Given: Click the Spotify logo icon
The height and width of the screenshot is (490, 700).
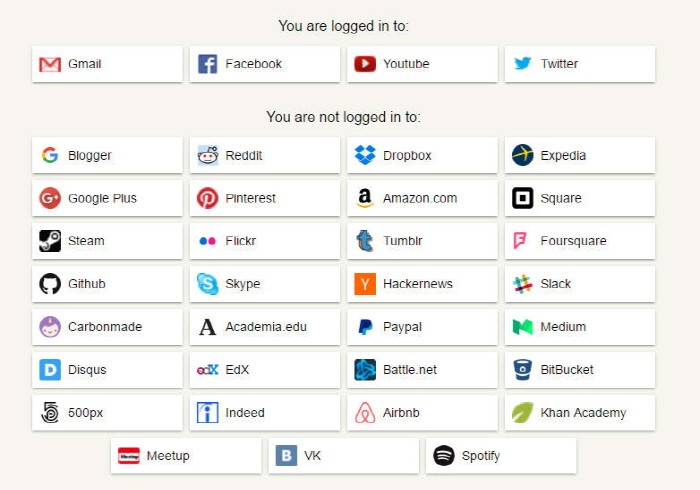Looking at the screenshot, I should coord(444,456).
